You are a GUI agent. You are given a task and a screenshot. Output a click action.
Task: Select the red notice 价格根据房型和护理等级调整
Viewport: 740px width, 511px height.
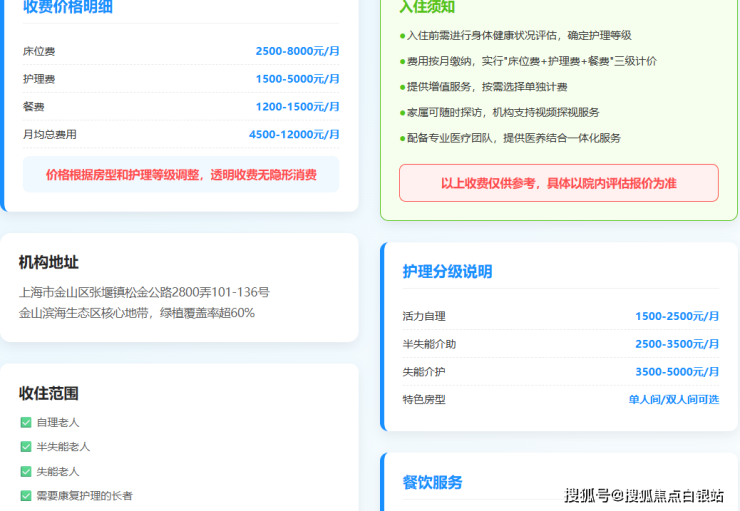[x=181, y=175]
